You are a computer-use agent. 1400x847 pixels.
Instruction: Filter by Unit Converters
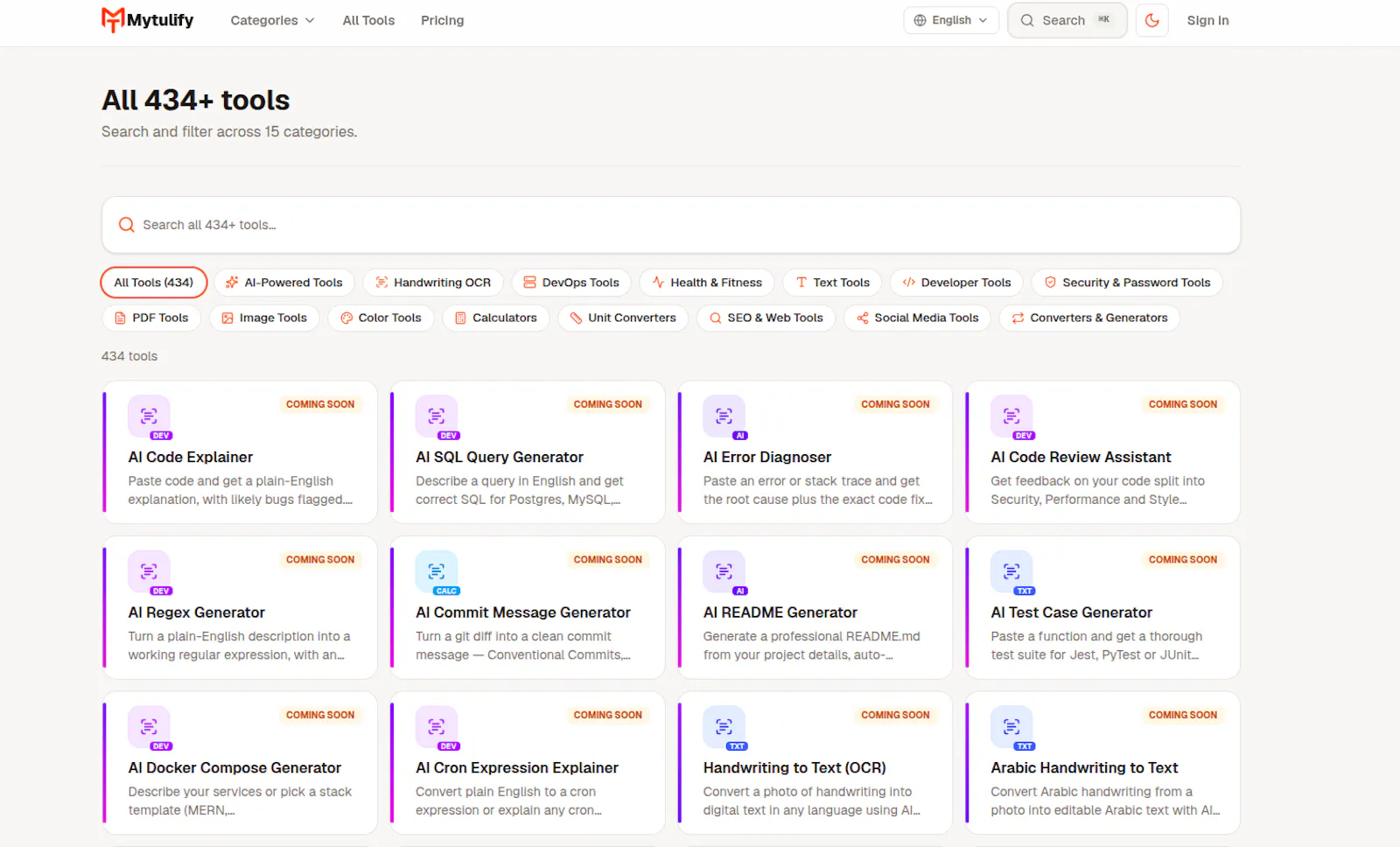(x=623, y=318)
